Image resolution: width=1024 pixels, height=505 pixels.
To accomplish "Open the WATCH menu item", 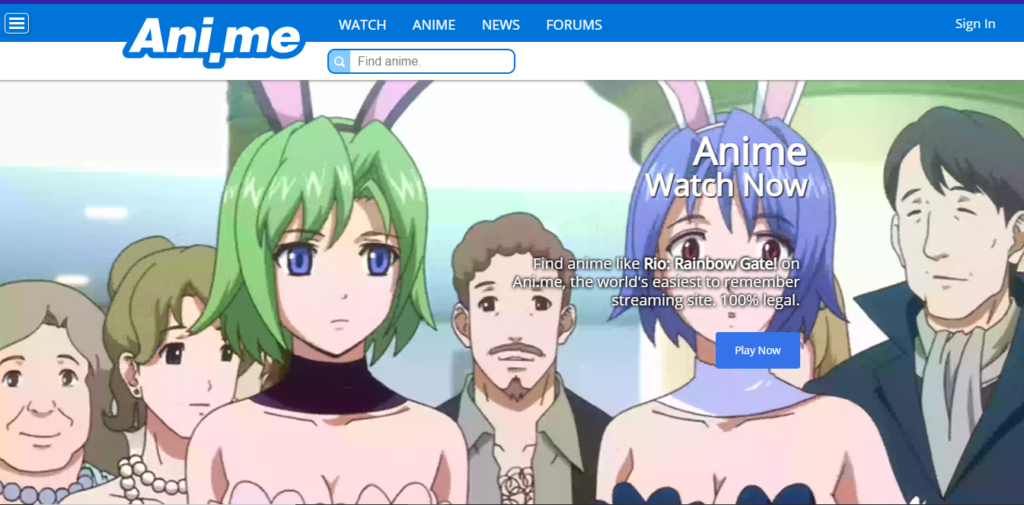I will coord(362,24).
